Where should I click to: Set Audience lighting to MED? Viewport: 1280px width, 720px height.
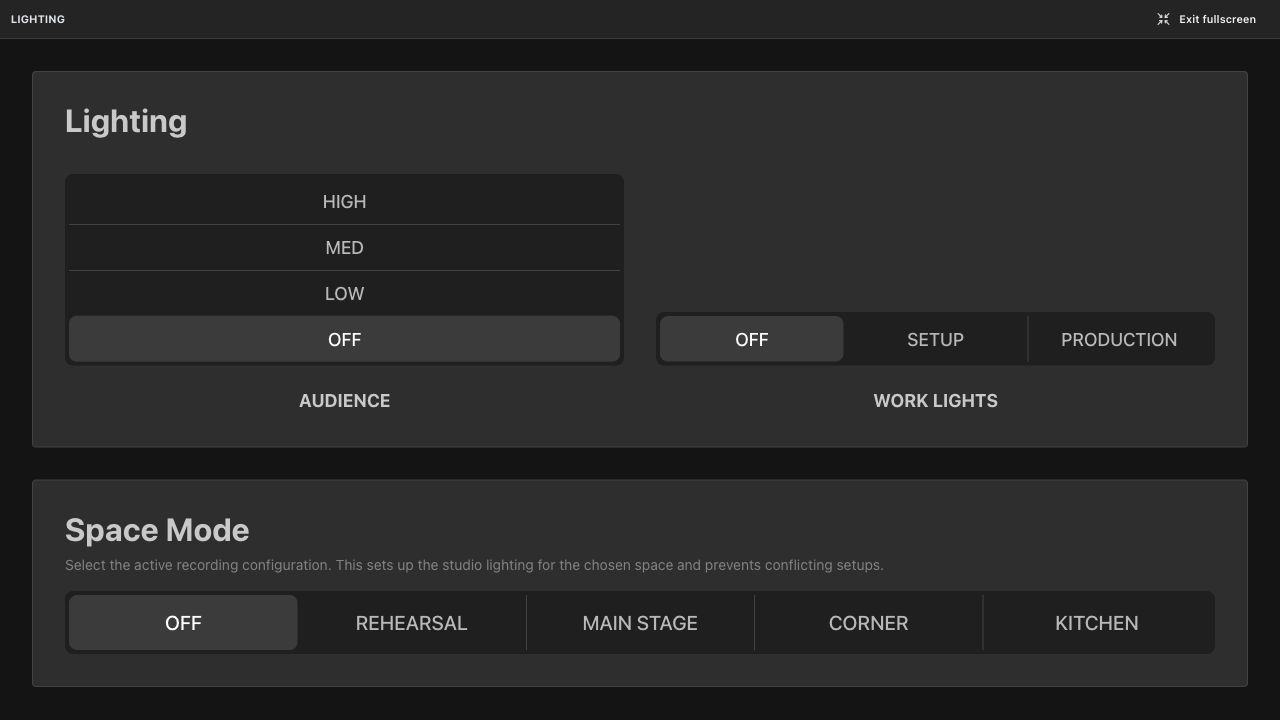[344, 248]
